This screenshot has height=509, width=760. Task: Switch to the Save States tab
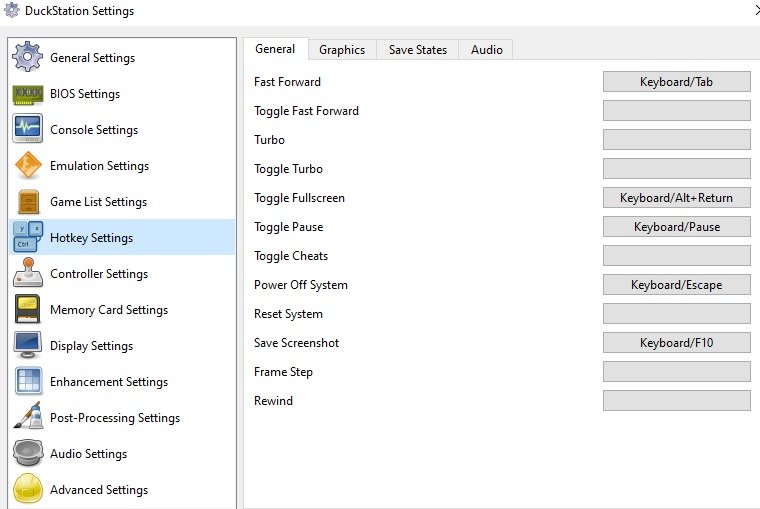pos(418,50)
